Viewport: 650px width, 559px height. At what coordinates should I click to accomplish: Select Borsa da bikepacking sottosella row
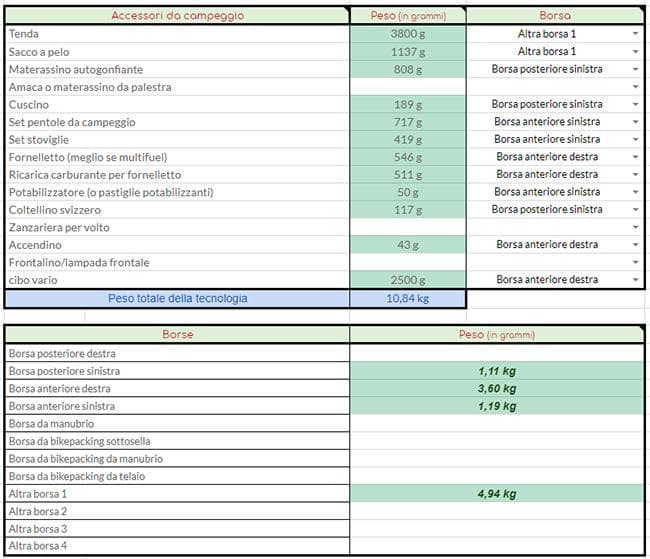(x=177, y=441)
